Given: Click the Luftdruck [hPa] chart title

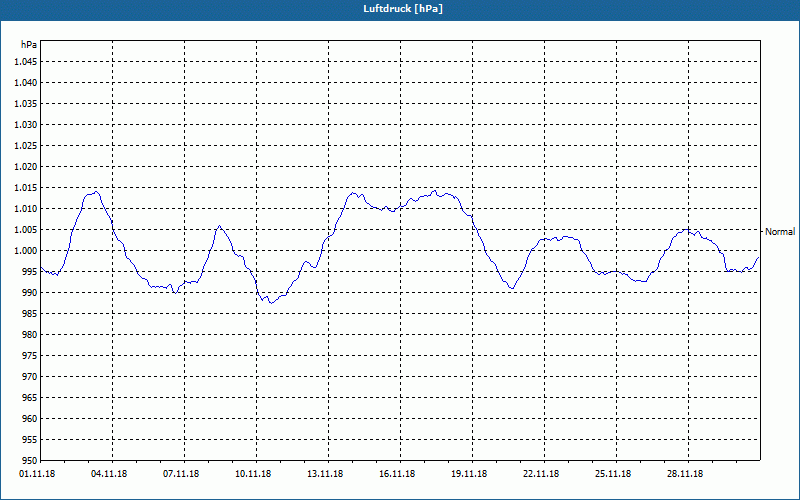Looking at the screenshot, I should pyautogui.click(x=403, y=9).
